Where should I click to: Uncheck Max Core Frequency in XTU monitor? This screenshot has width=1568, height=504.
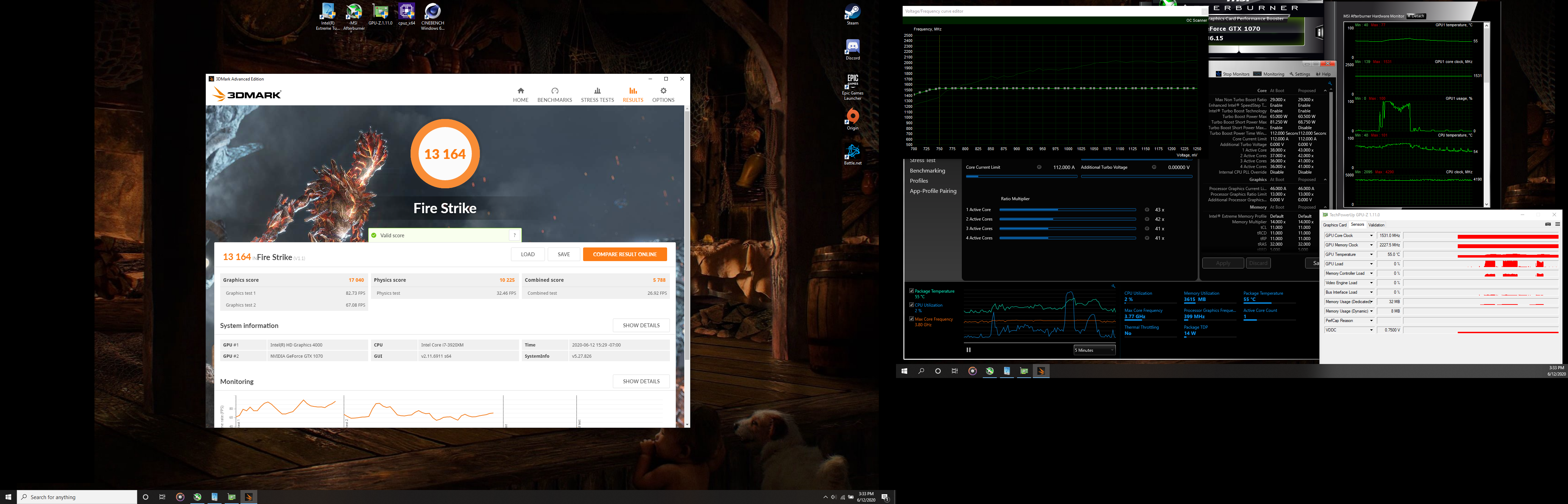[911, 319]
